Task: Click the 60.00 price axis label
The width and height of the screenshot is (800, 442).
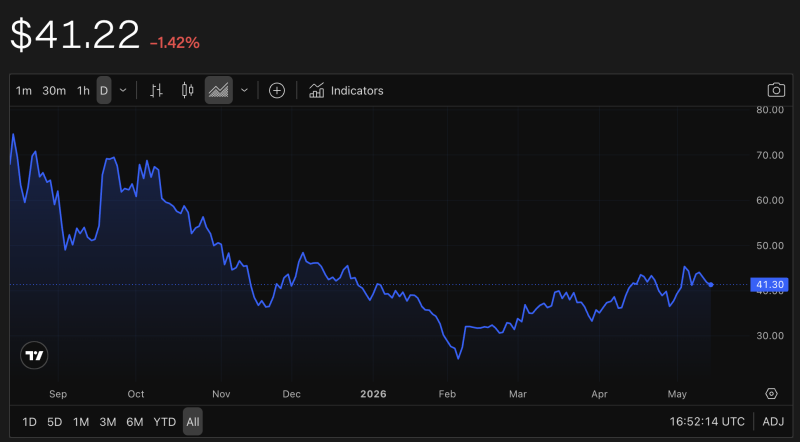Action: pyautogui.click(x=770, y=200)
